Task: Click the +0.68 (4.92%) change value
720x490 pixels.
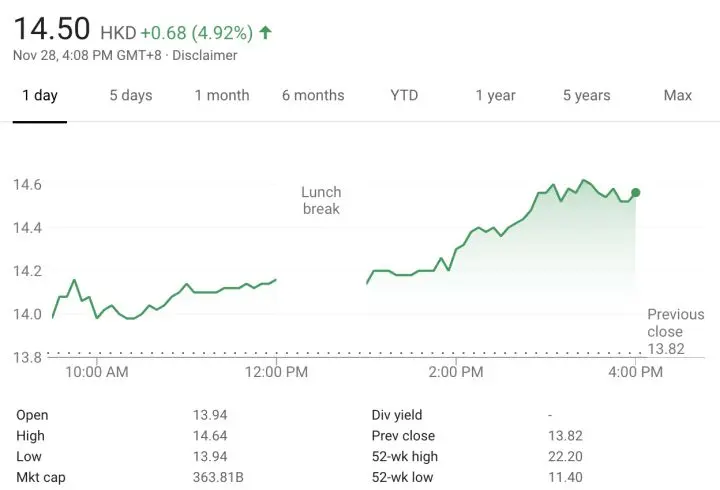Action: (x=196, y=32)
